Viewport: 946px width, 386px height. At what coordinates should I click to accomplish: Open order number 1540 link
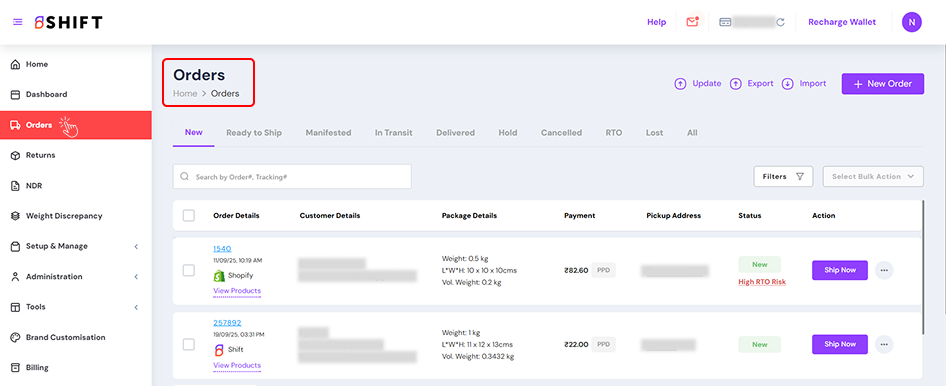tap(222, 248)
